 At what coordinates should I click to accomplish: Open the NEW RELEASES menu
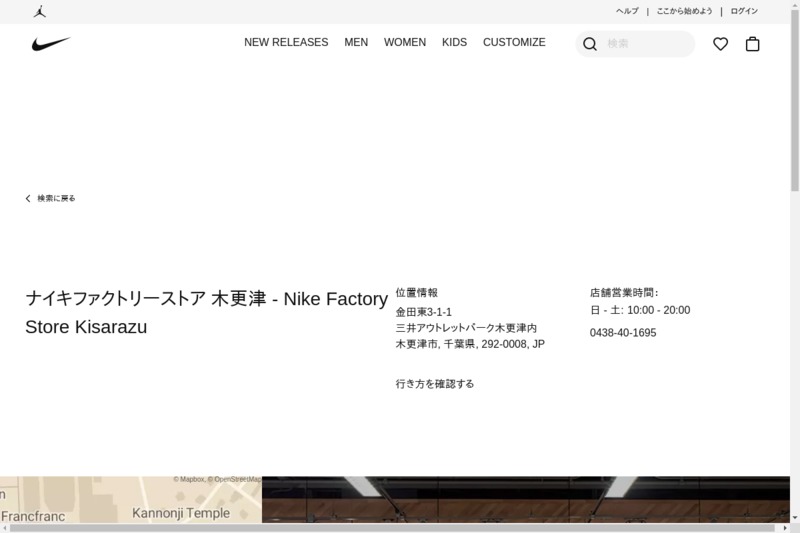click(x=286, y=42)
